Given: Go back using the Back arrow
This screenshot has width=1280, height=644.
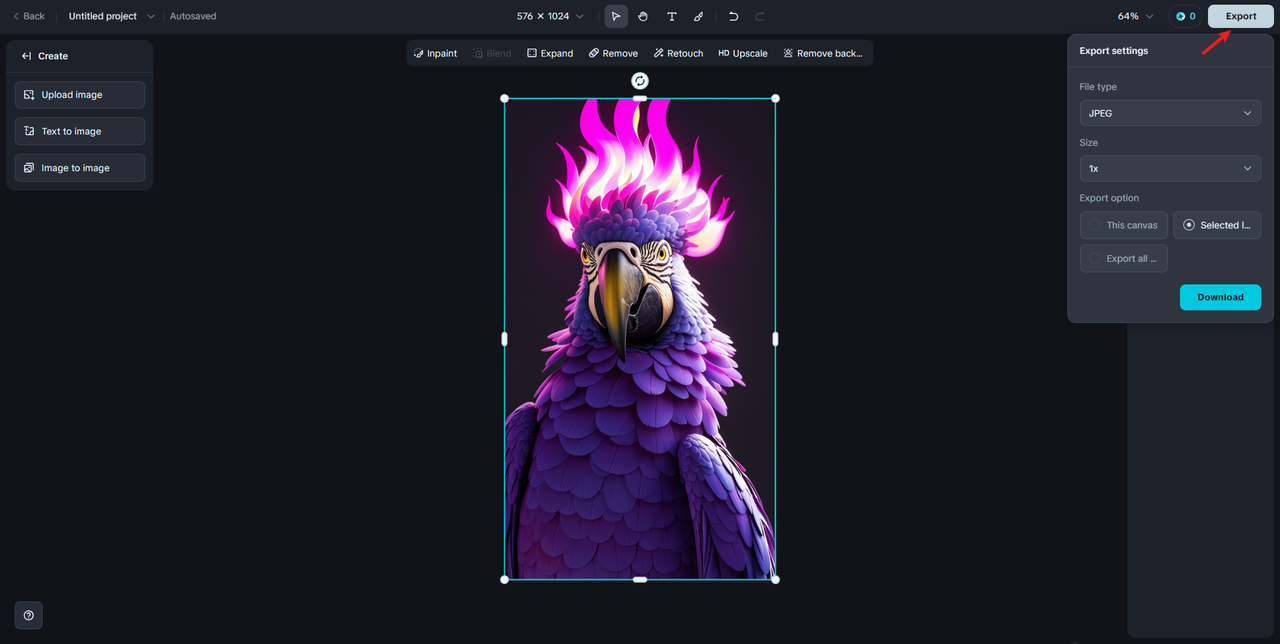Looking at the screenshot, I should pyautogui.click(x=28, y=16).
